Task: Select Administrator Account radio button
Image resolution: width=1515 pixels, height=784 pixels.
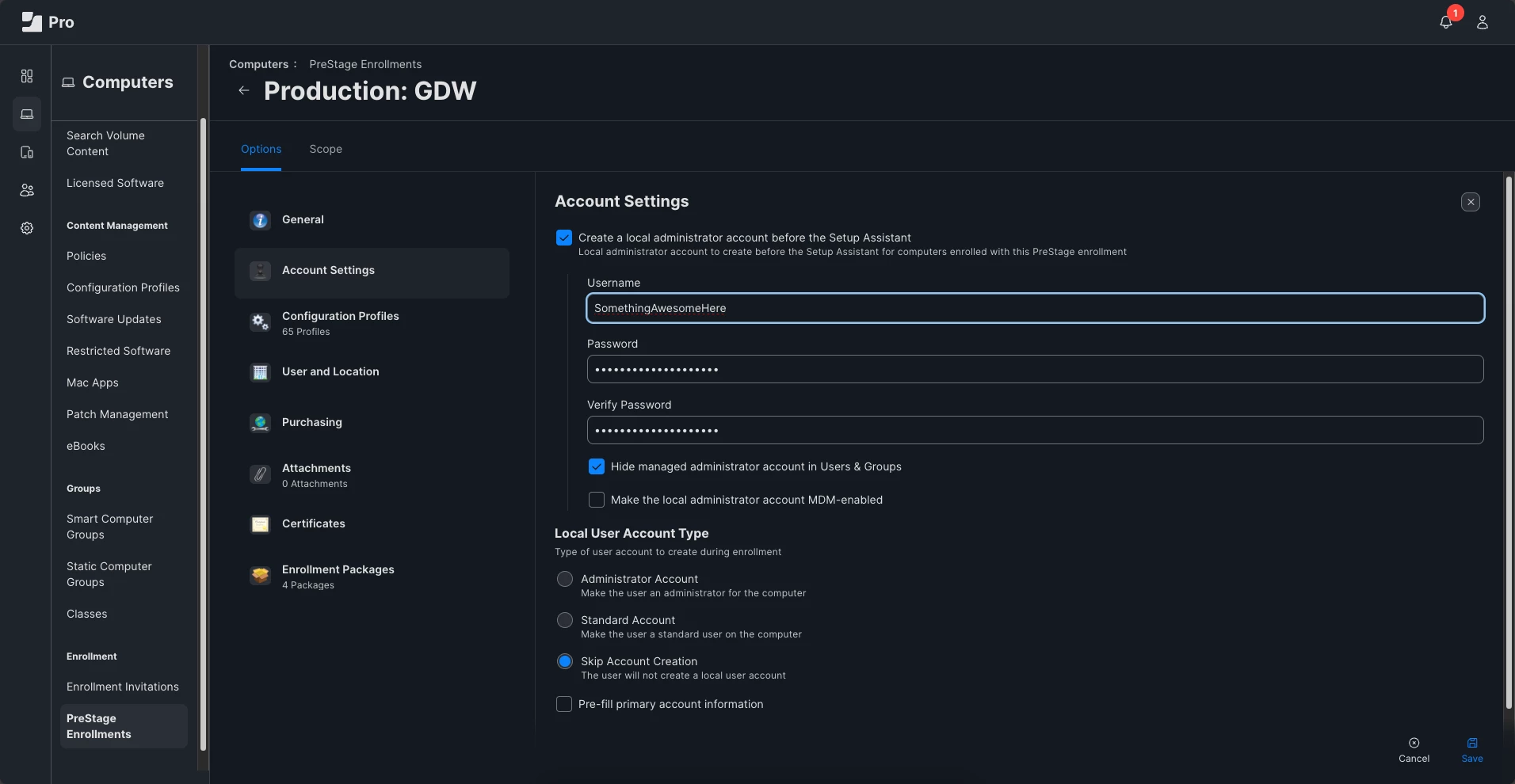Action: [565, 579]
